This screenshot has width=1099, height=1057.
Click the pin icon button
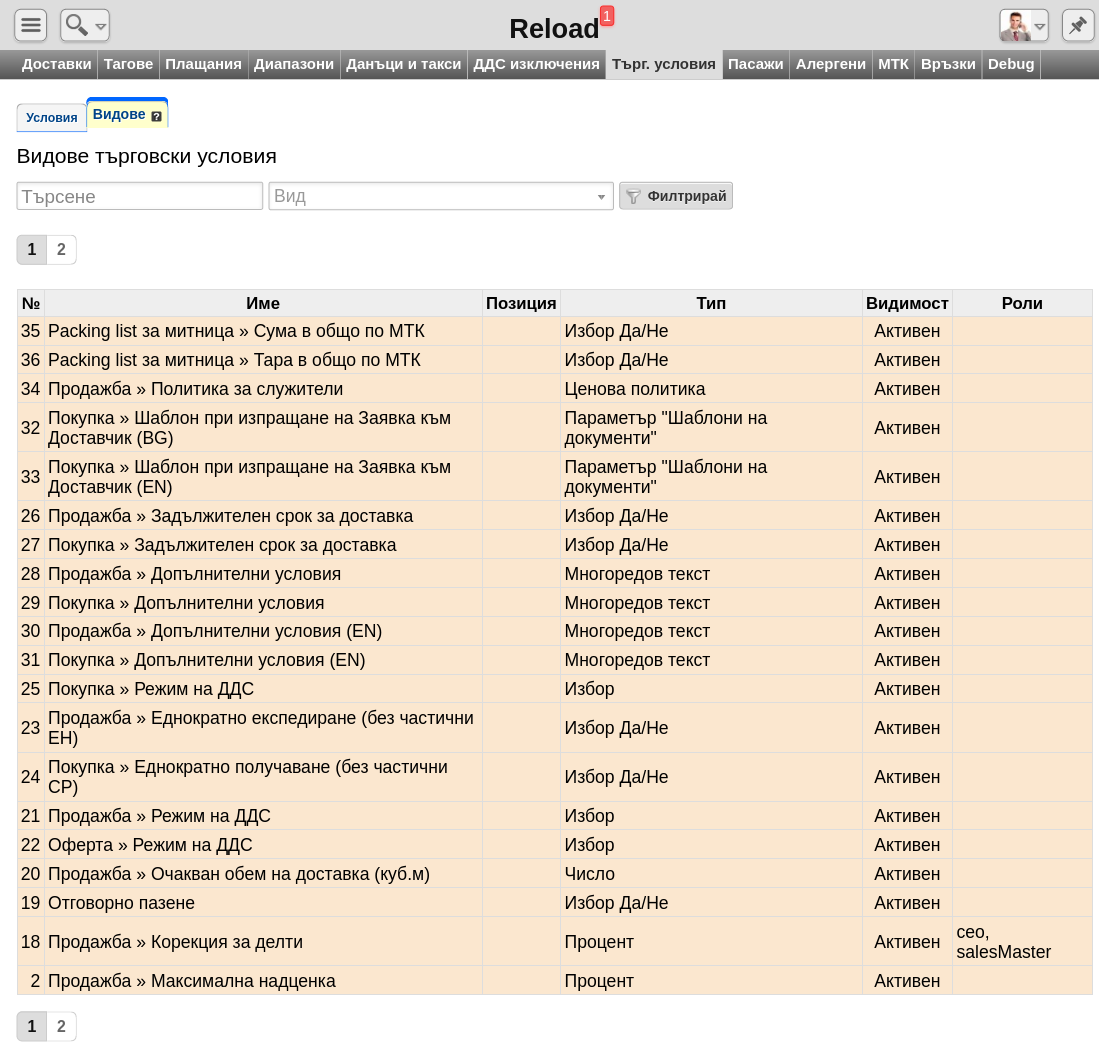click(x=1077, y=25)
